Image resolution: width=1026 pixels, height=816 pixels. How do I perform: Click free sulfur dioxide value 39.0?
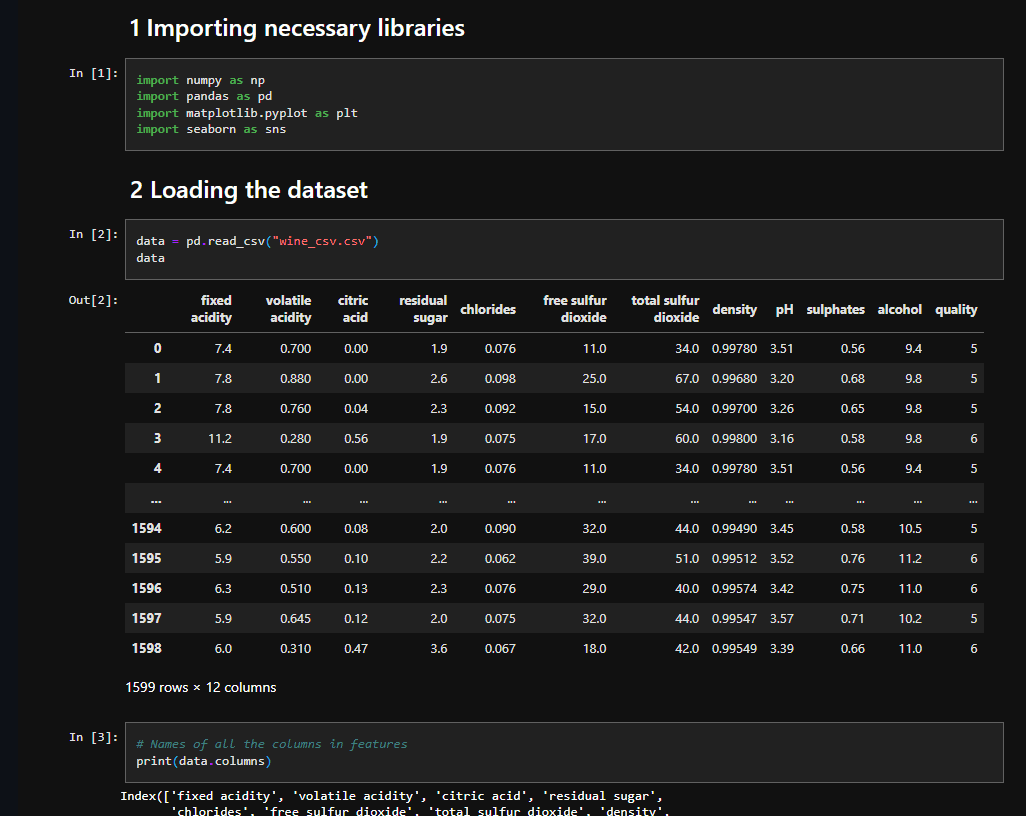pyautogui.click(x=594, y=558)
